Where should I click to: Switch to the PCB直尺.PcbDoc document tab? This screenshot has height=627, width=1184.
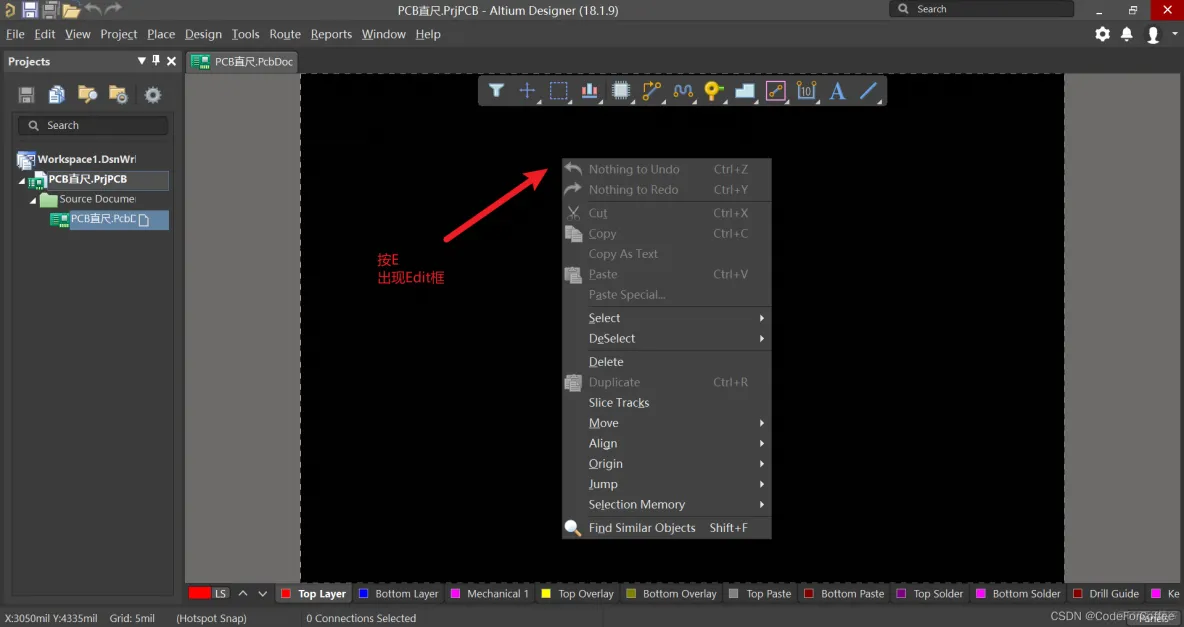pyautogui.click(x=242, y=61)
